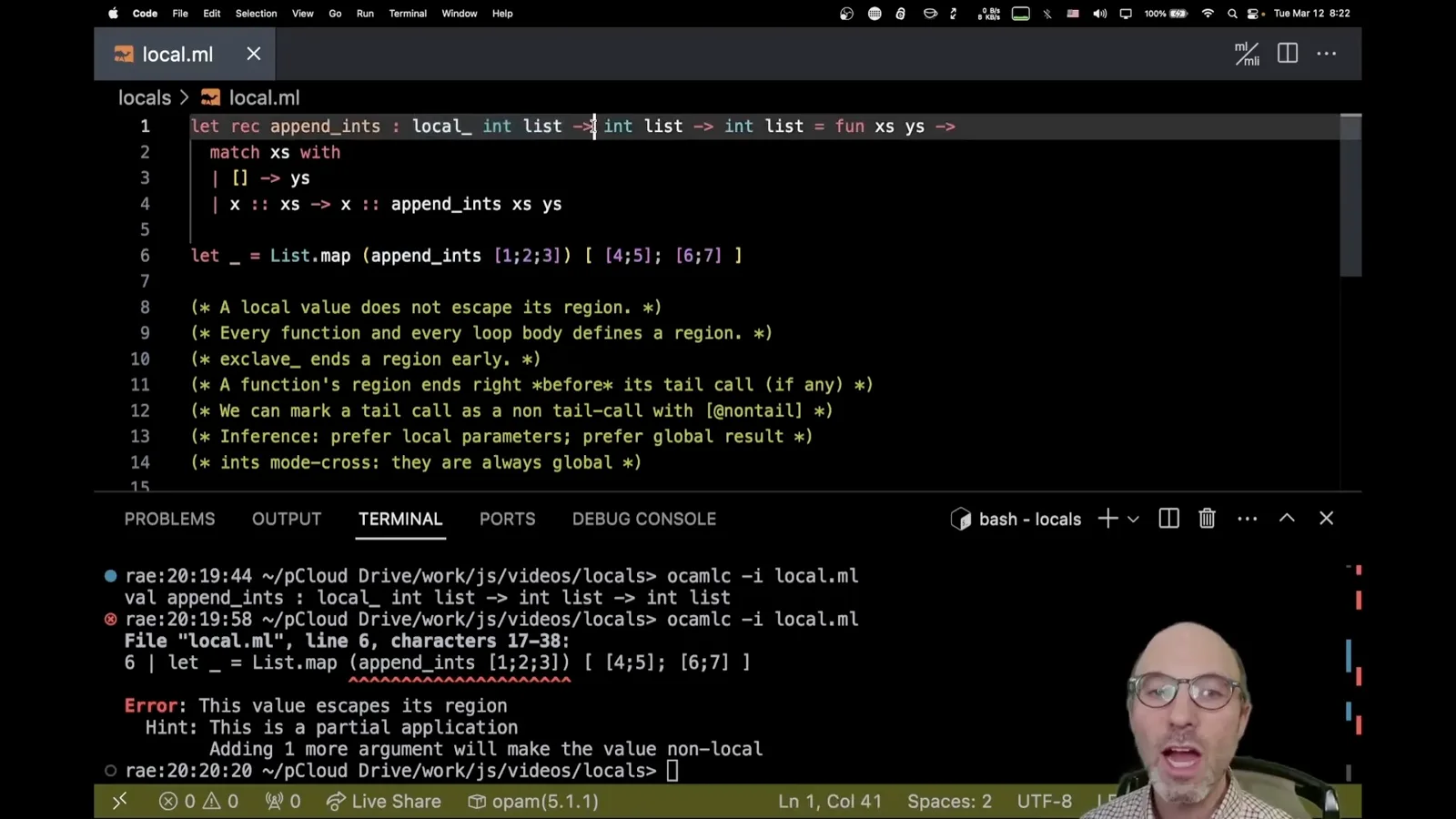Click the locals breadcrumb folder
The height and width of the screenshot is (819, 1456).
point(145,97)
